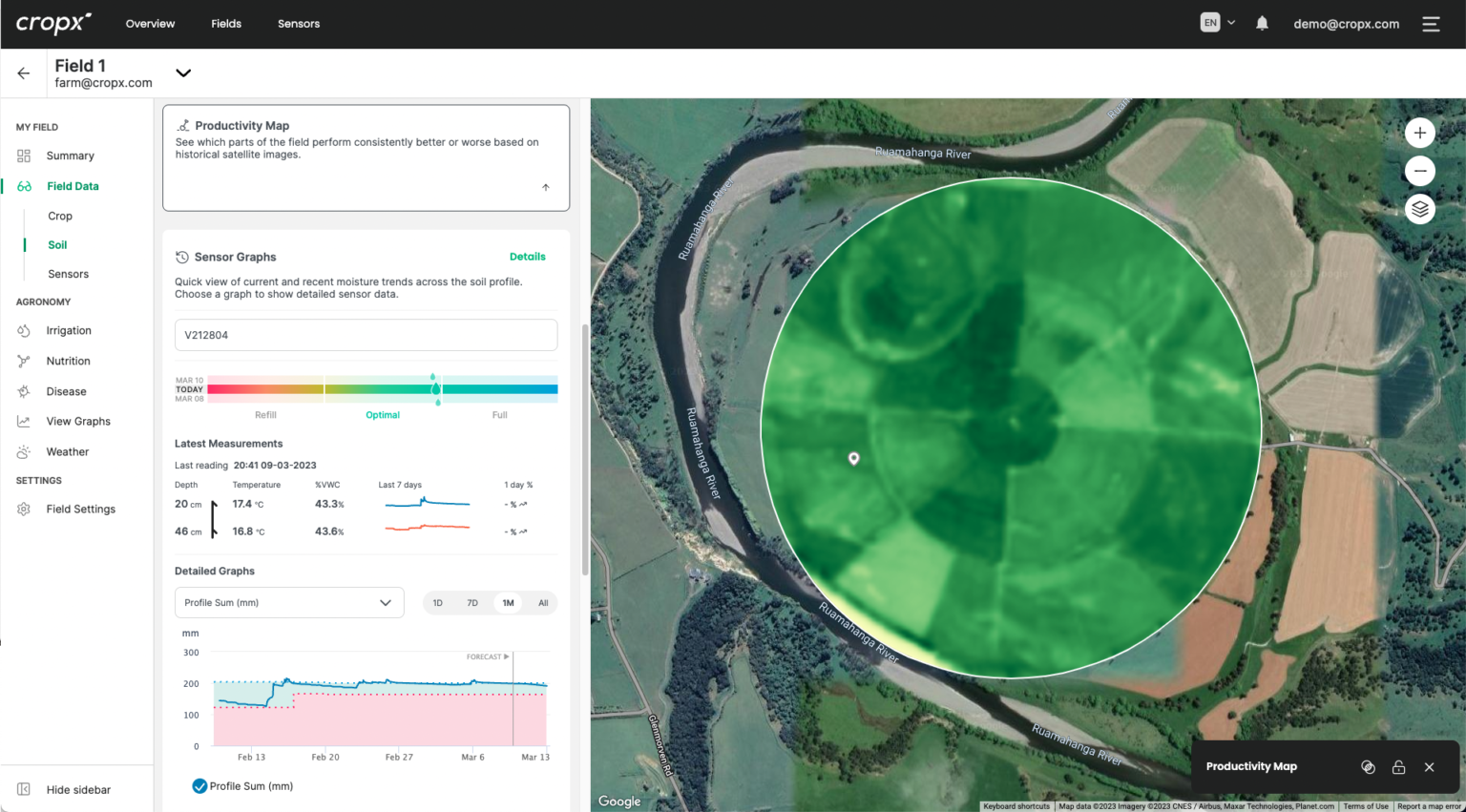Click the notification bell icon

1262,23
